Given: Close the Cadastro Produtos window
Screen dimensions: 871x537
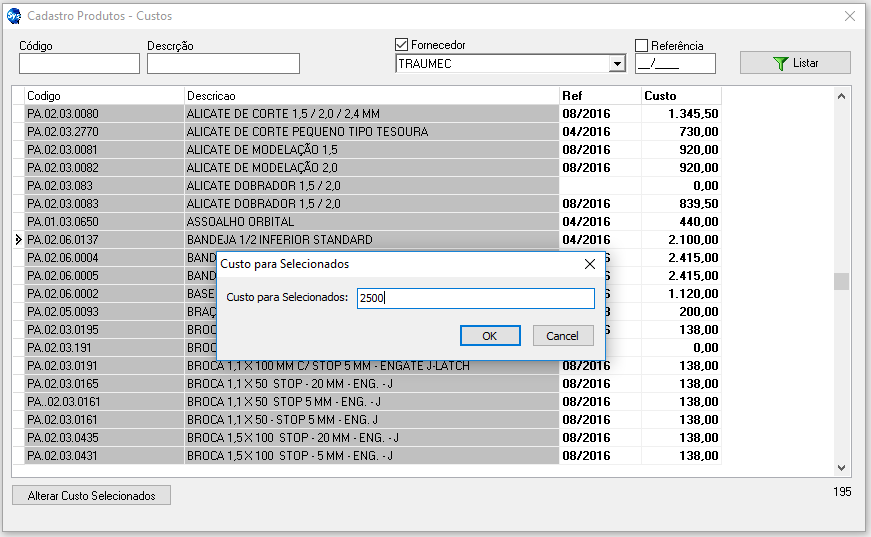Looking at the screenshot, I should pos(849,16).
